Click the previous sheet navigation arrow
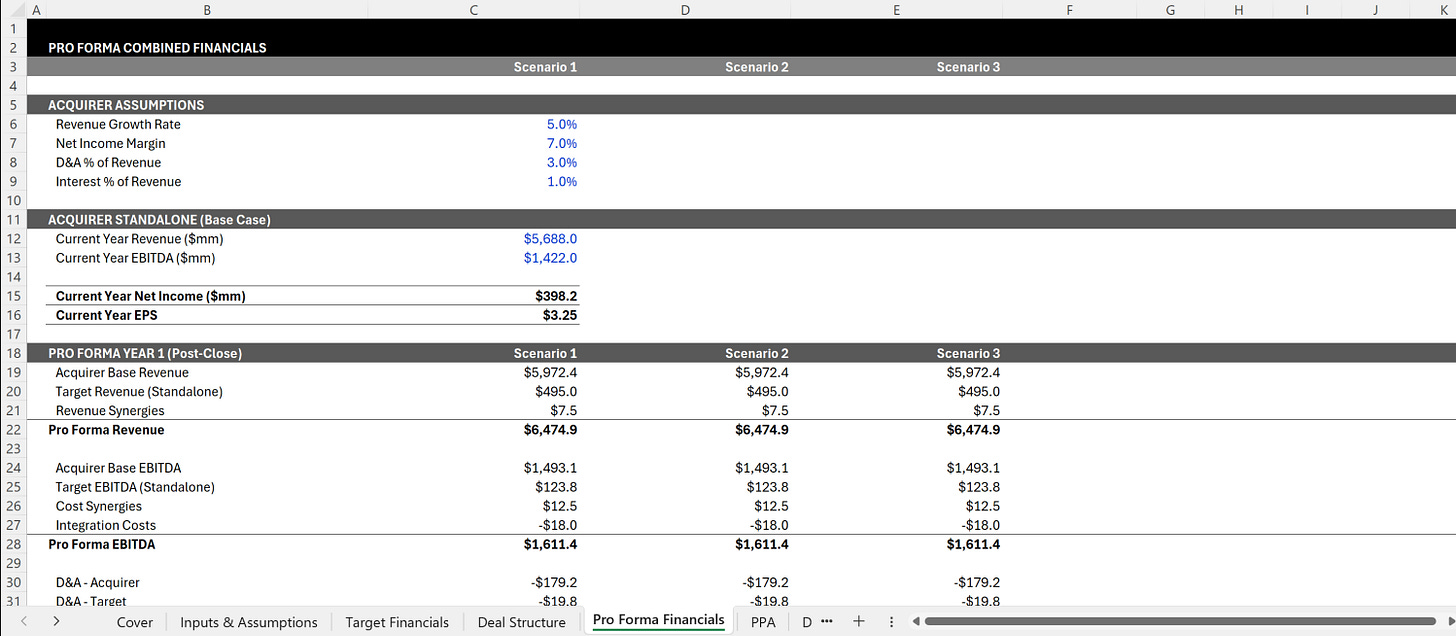The image size is (1456, 636). click(x=23, y=621)
